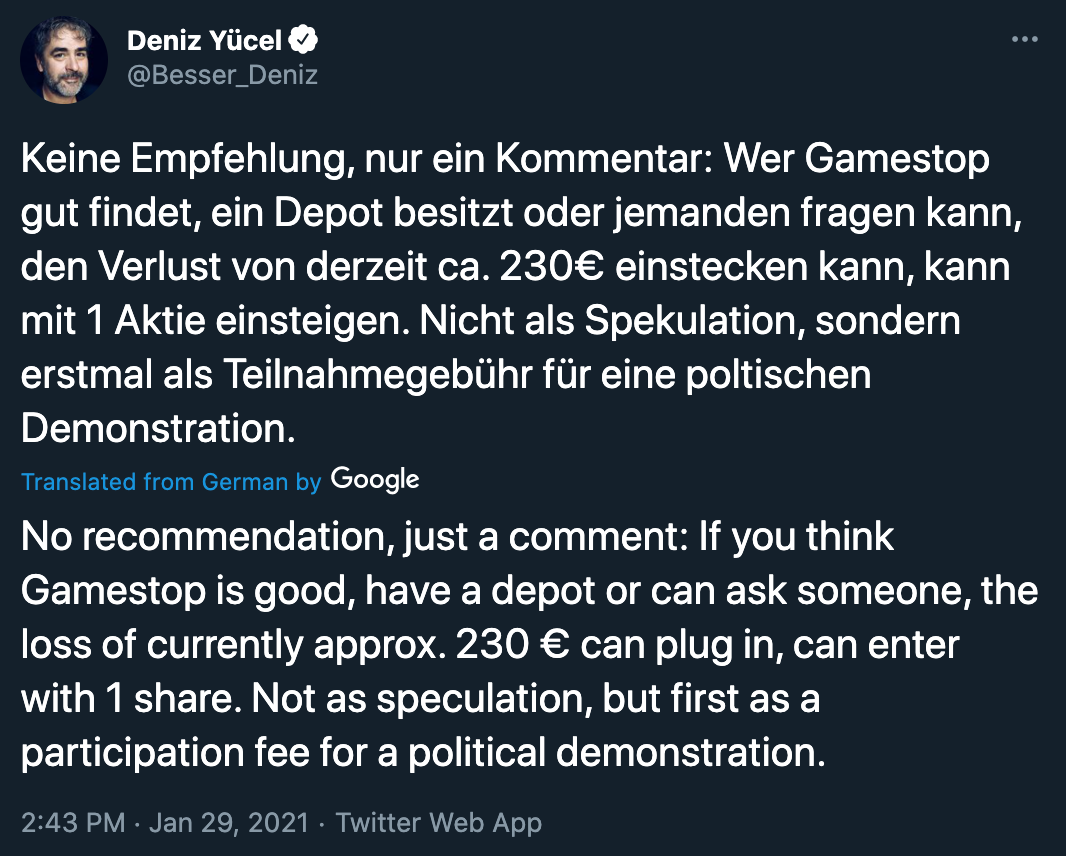Screen dimensions: 1066x856
Task: Click the Jan 29, 2021 date
Action: click(x=229, y=823)
